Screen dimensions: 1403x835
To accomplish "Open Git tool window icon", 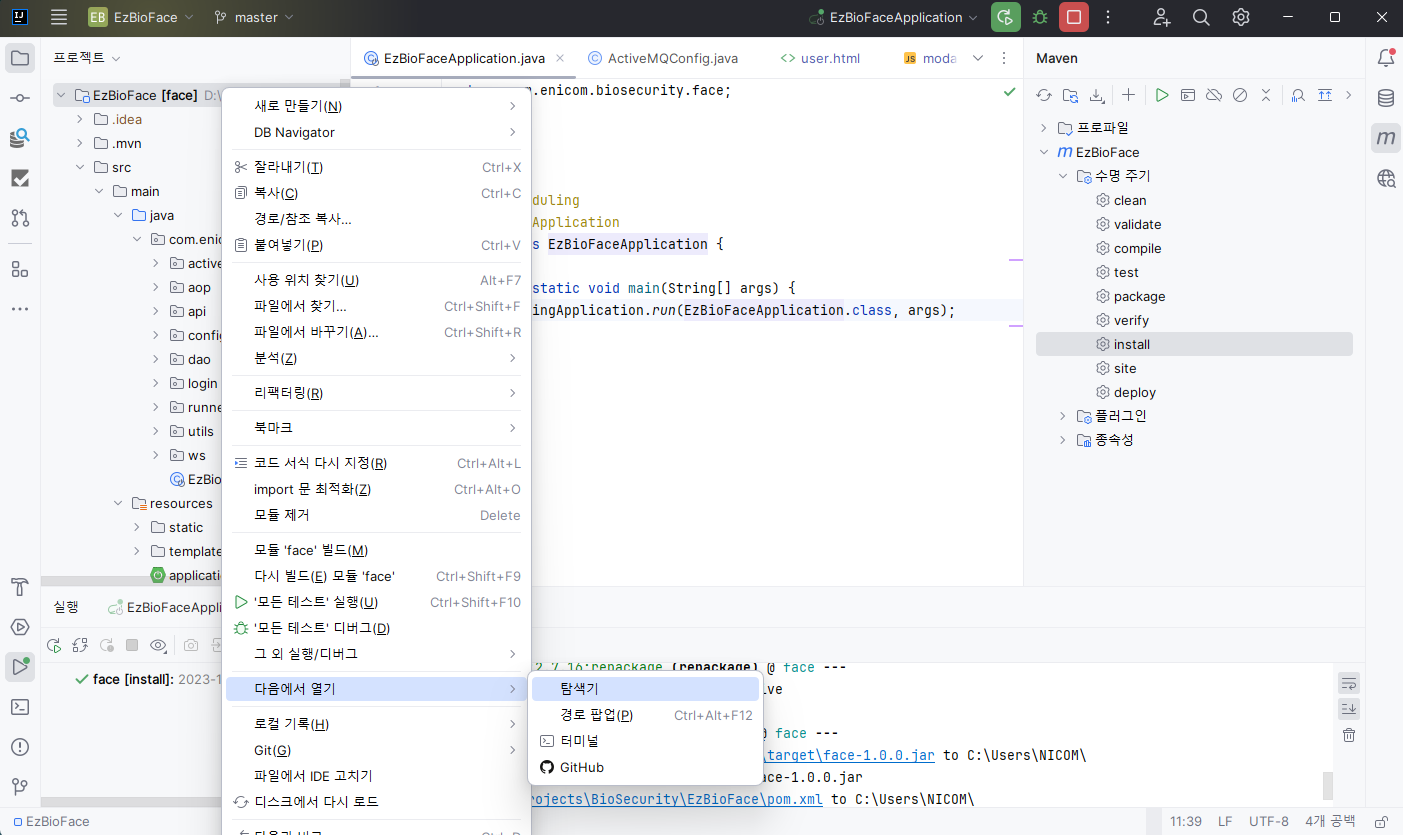I will click(x=20, y=787).
